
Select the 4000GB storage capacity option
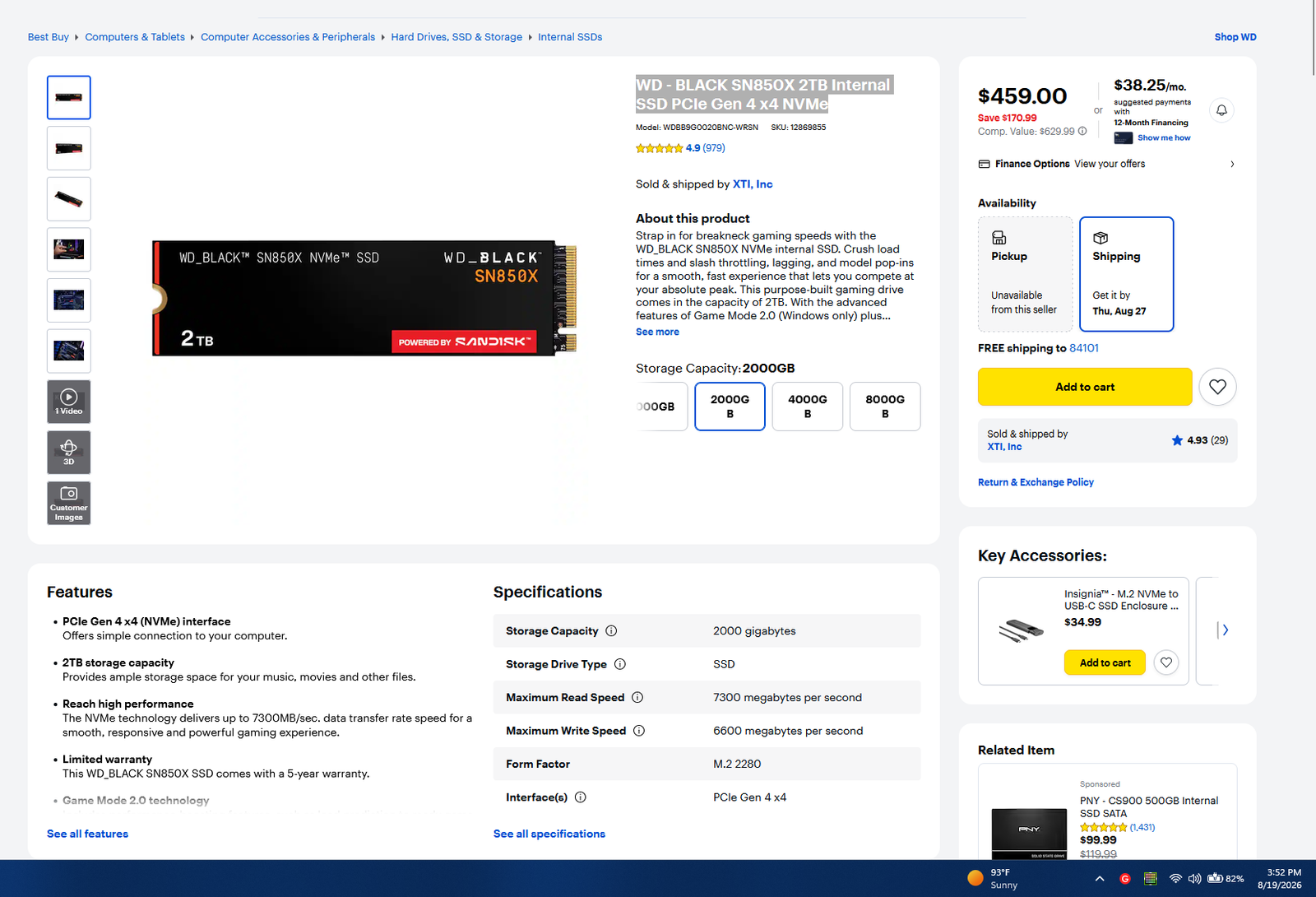pyautogui.click(x=808, y=407)
